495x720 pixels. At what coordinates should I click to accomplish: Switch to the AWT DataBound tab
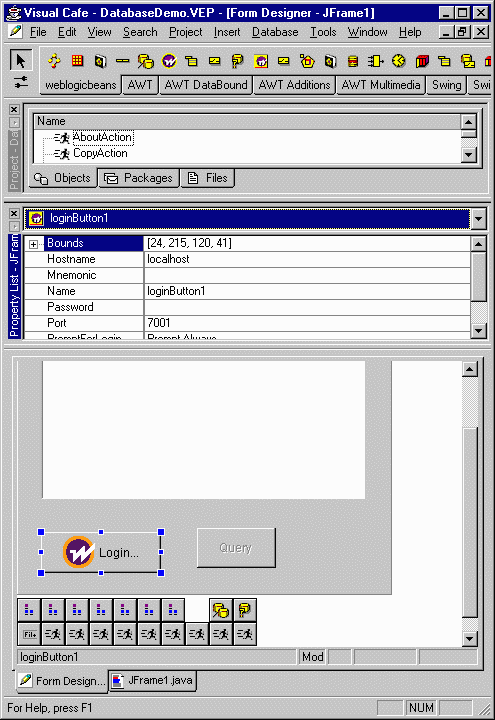206,85
